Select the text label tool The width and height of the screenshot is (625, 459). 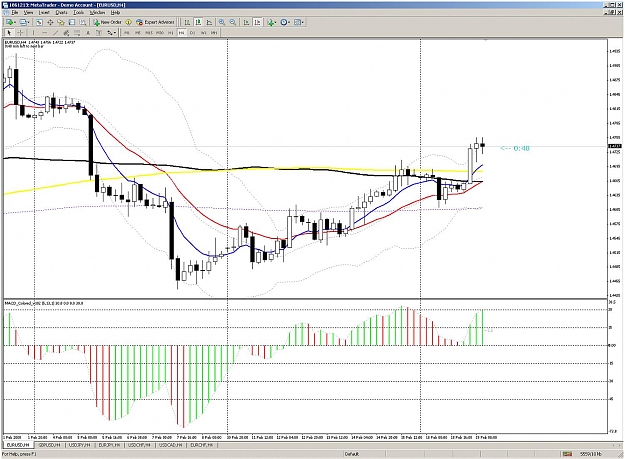click(98, 33)
